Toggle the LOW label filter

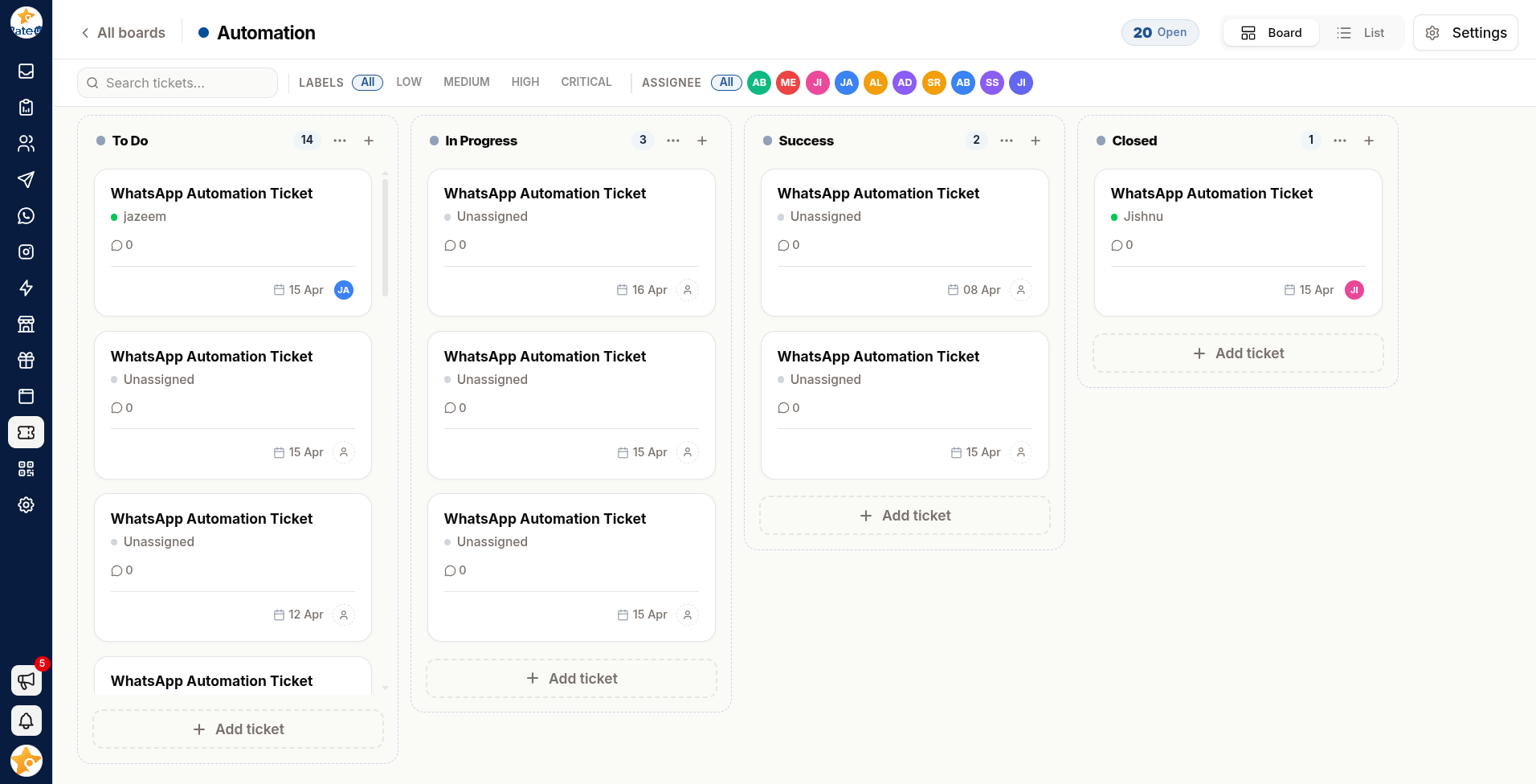click(409, 82)
